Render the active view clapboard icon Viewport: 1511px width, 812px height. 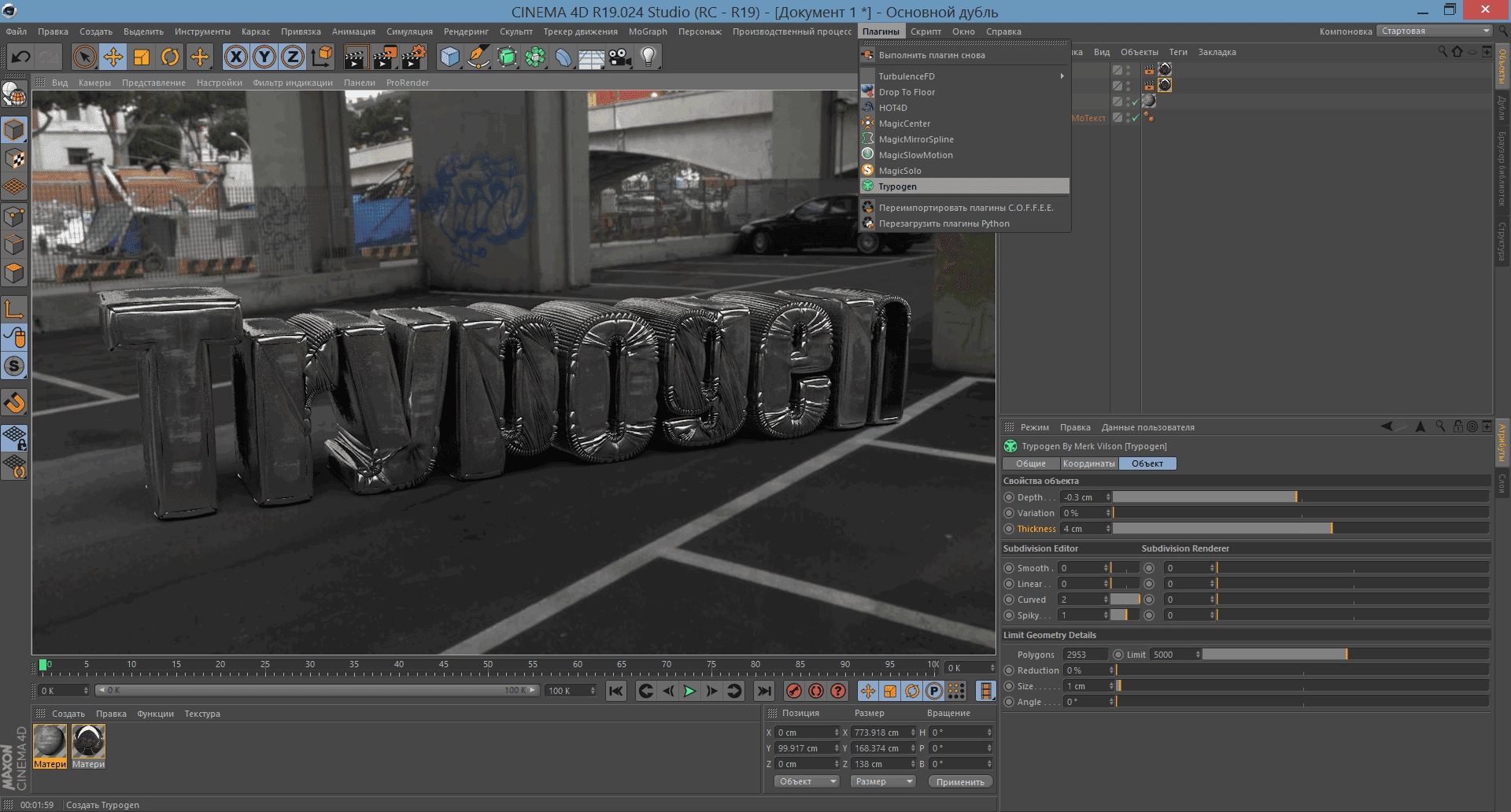coord(356,57)
